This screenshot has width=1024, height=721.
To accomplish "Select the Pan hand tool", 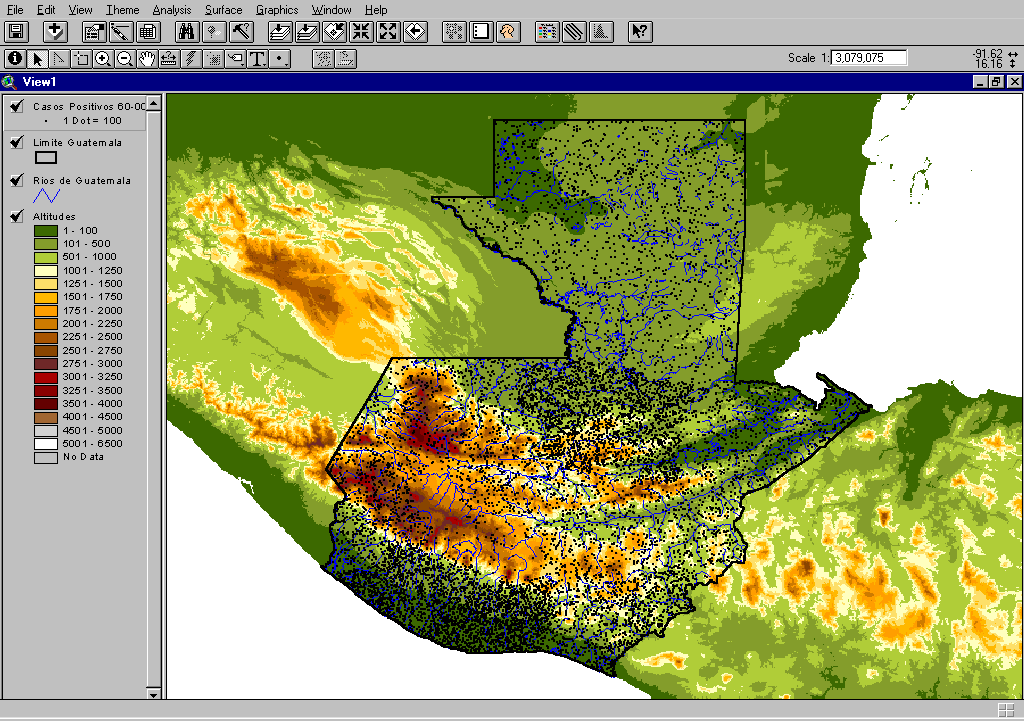I will pyautogui.click(x=147, y=59).
